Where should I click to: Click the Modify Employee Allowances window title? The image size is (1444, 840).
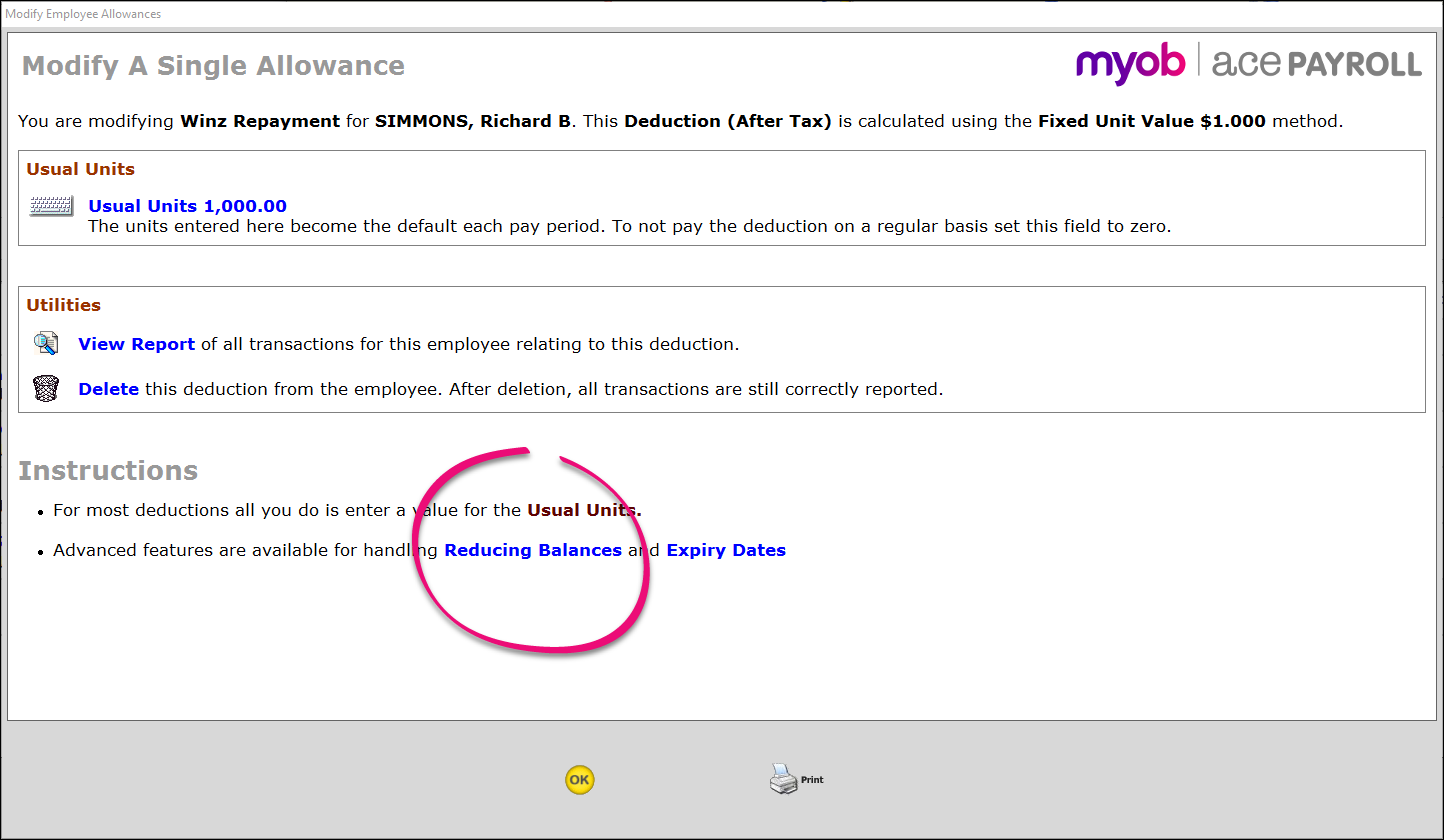[x=83, y=14]
